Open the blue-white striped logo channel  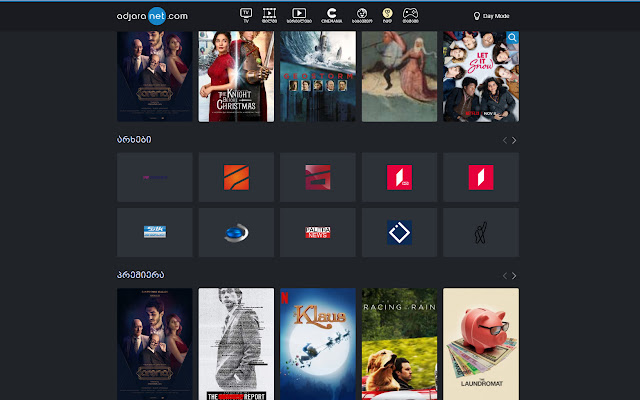(155, 232)
